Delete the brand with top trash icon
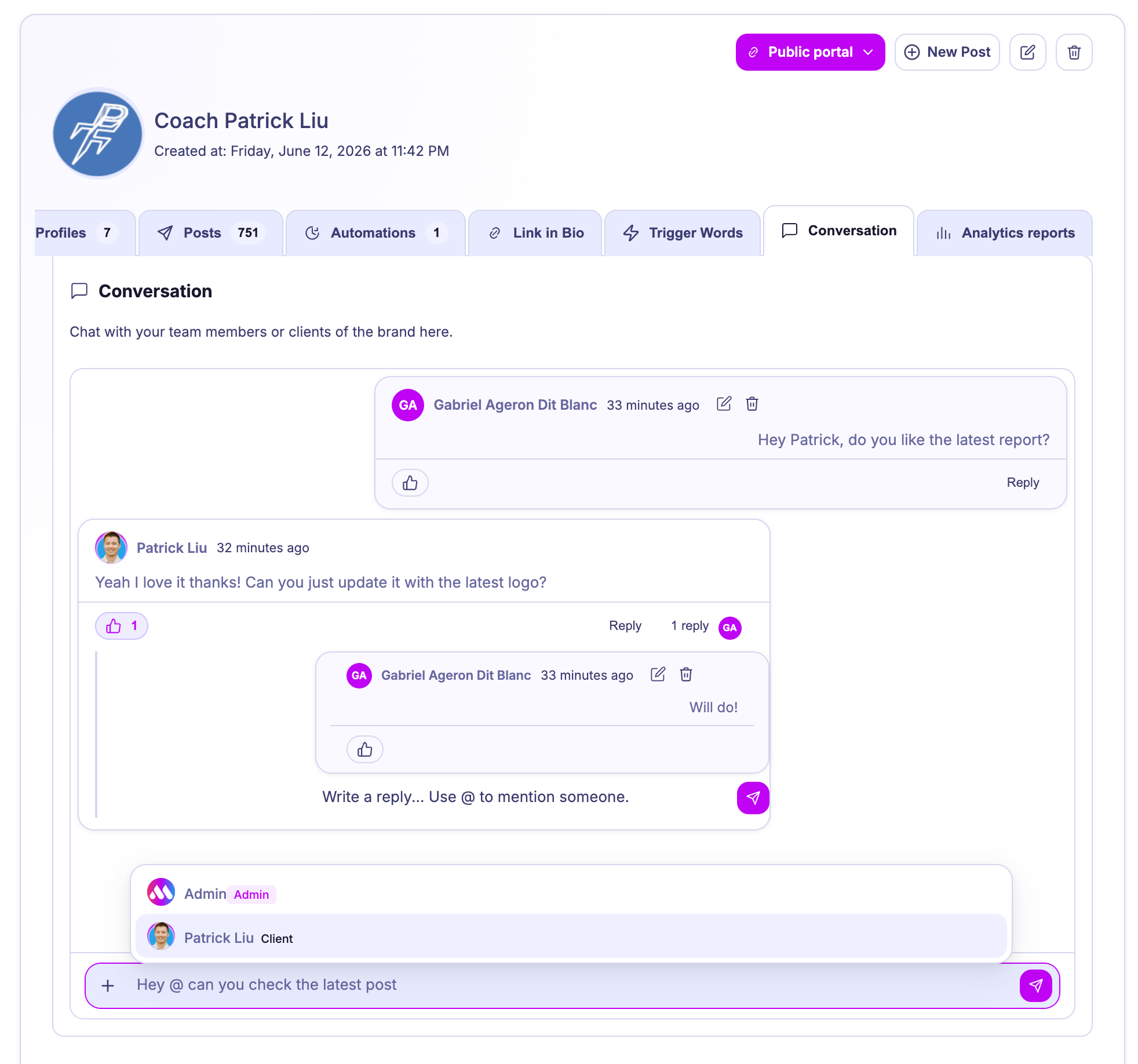This screenshot has height=1064, width=1138. tap(1074, 52)
